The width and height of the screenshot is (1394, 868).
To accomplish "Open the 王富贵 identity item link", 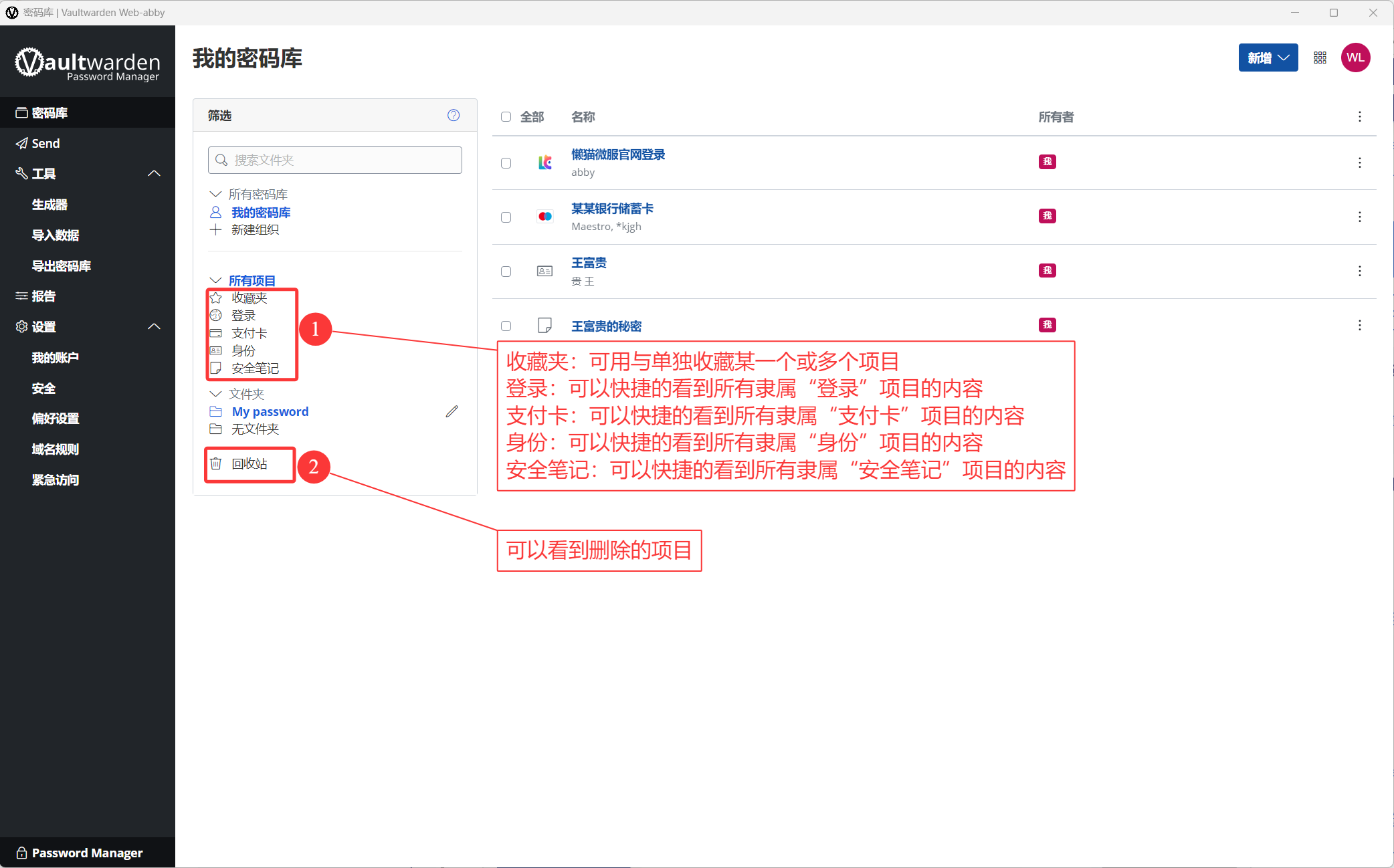I will (x=589, y=263).
